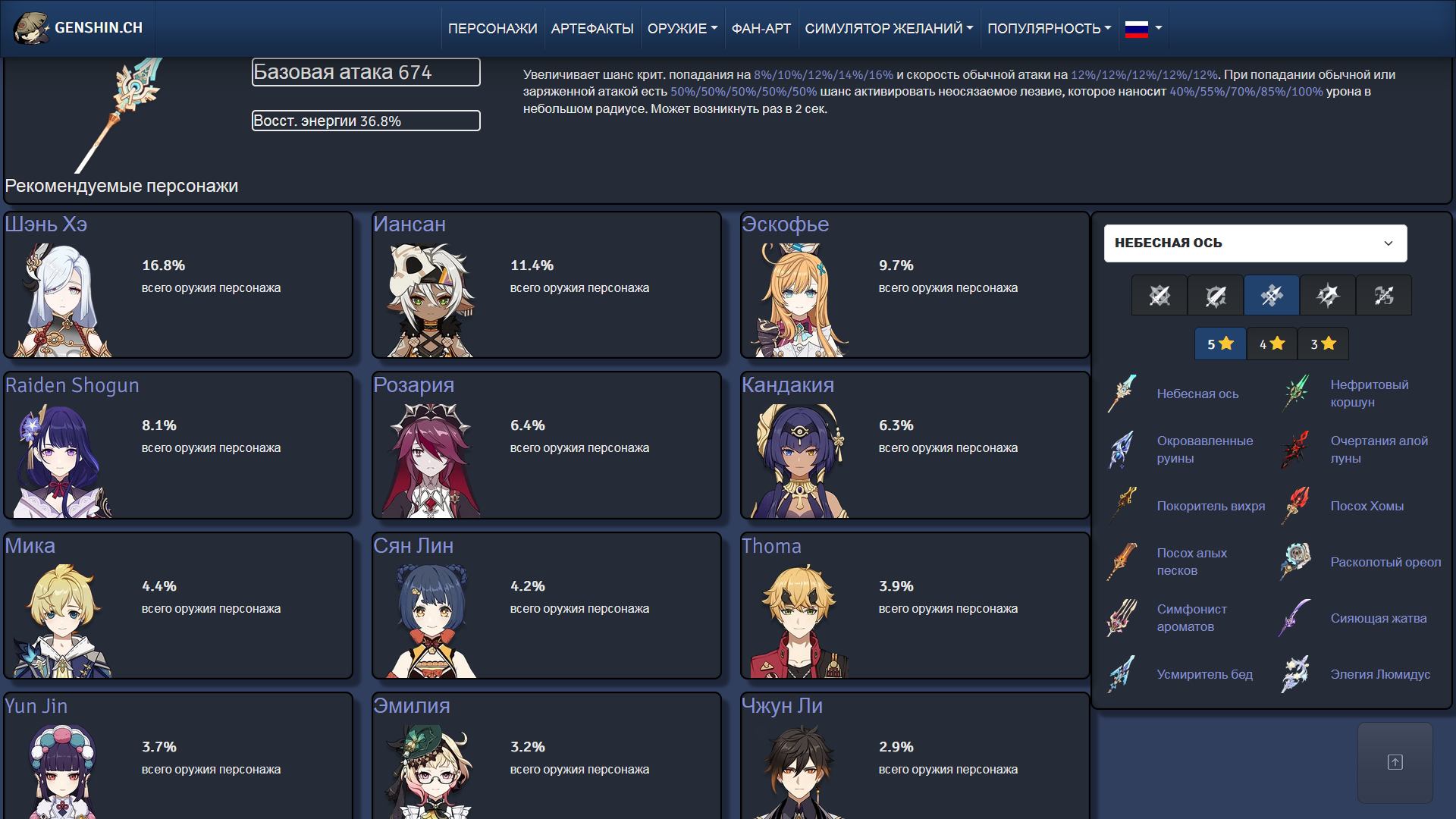Screen dimensions: 1456x819
Task: Expand the СИМУЛЯТОР ЖЕЛАНИЙ dropdown menu
Action: 888,29
